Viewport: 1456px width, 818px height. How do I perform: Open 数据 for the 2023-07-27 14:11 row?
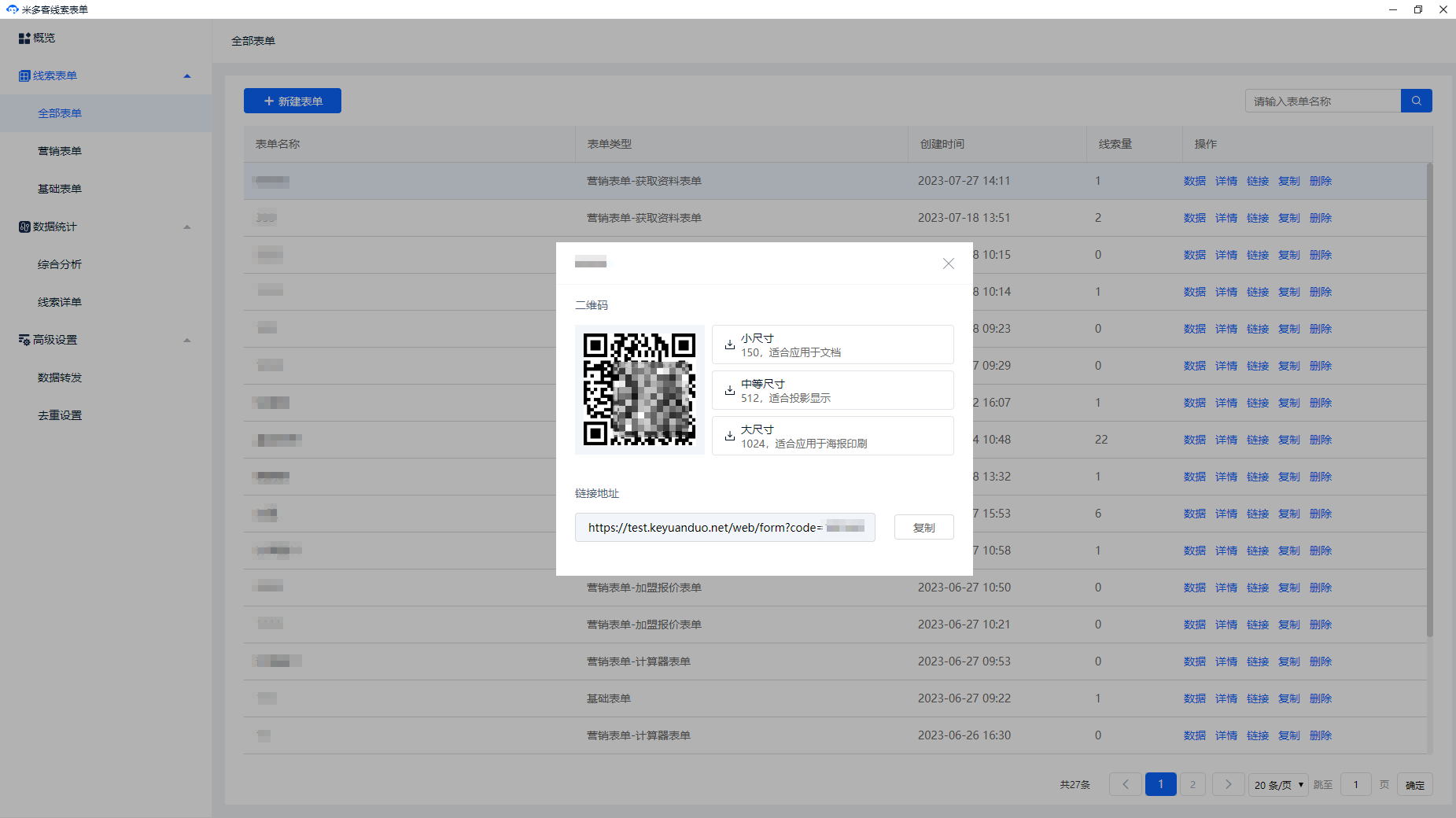[x=1194, y=181]
